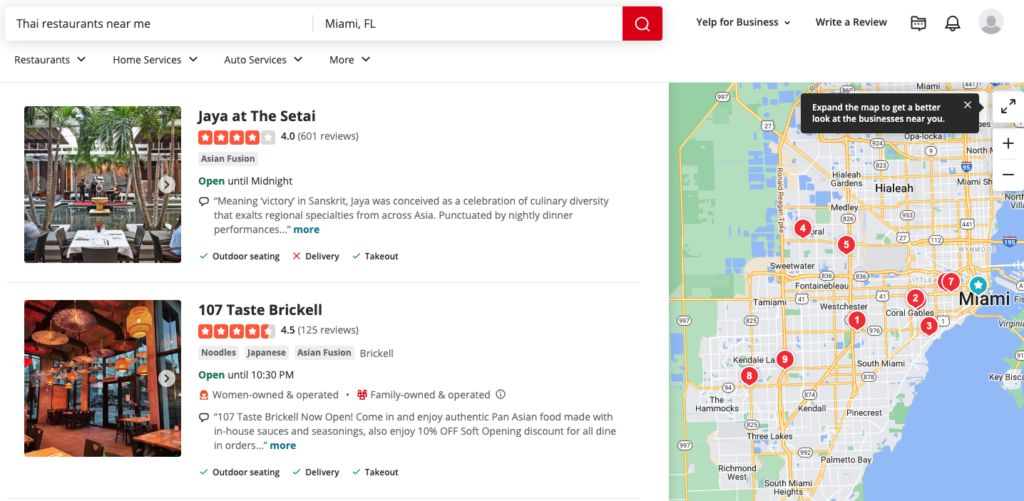Click 'Open until Midnight' text

coord(246,181)
